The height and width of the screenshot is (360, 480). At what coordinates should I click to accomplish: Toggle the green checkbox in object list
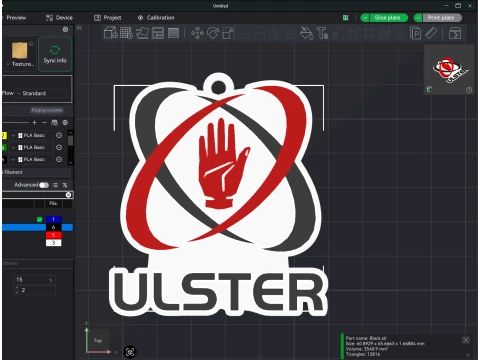pyautogui.click(x=40, y=219)
